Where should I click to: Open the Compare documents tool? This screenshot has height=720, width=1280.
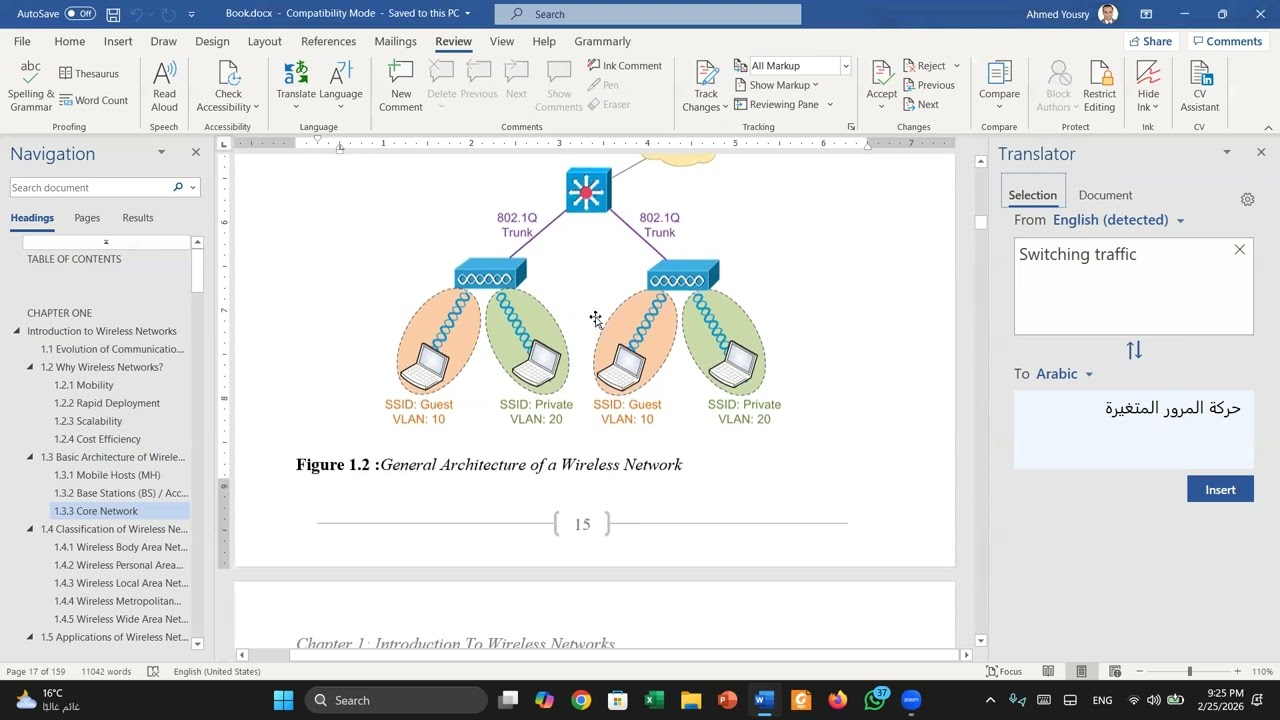999,86
